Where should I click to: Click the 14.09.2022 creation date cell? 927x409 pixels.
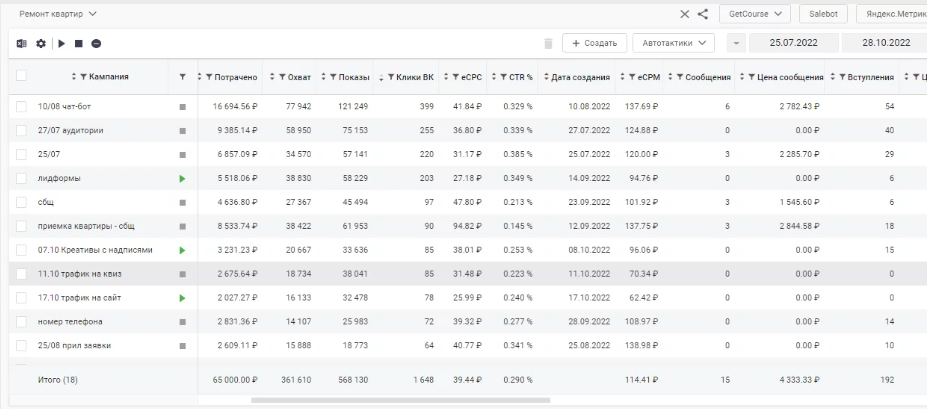(589, 178)
